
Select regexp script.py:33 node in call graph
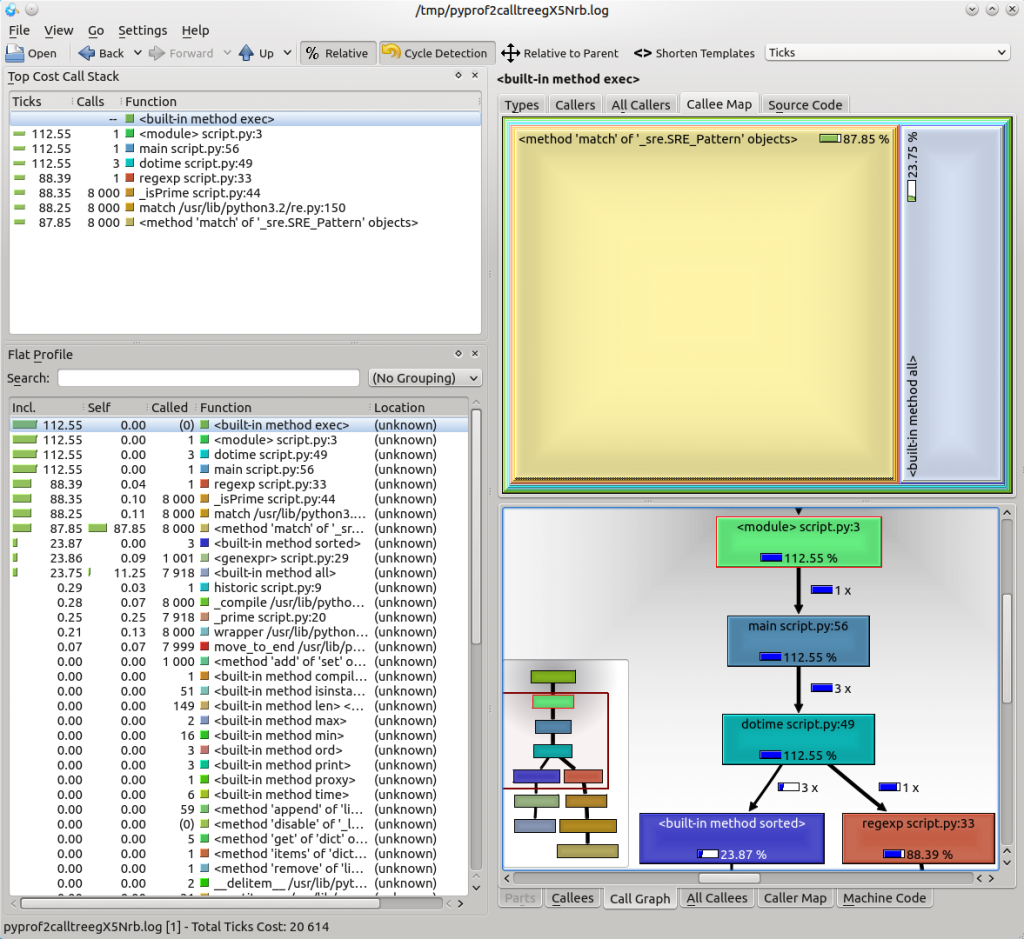918,839
